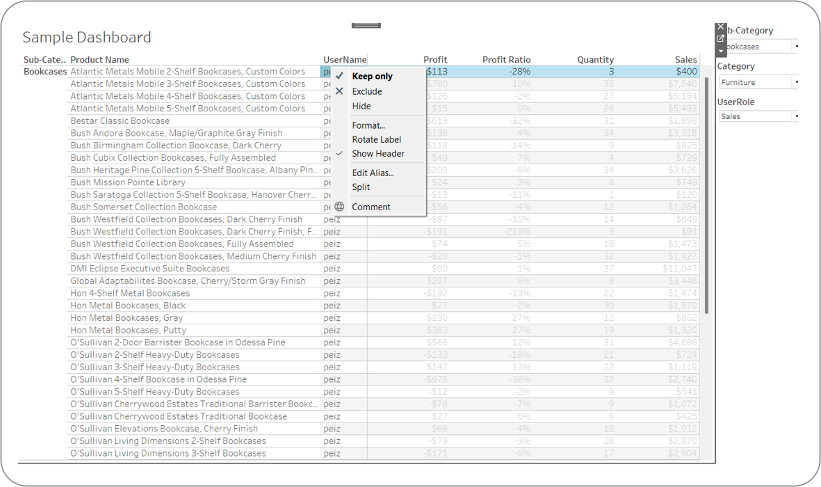Select Bush Somerset Collection Bookcase row
This screenshot has width=821, height=487.
click(143, 207)
